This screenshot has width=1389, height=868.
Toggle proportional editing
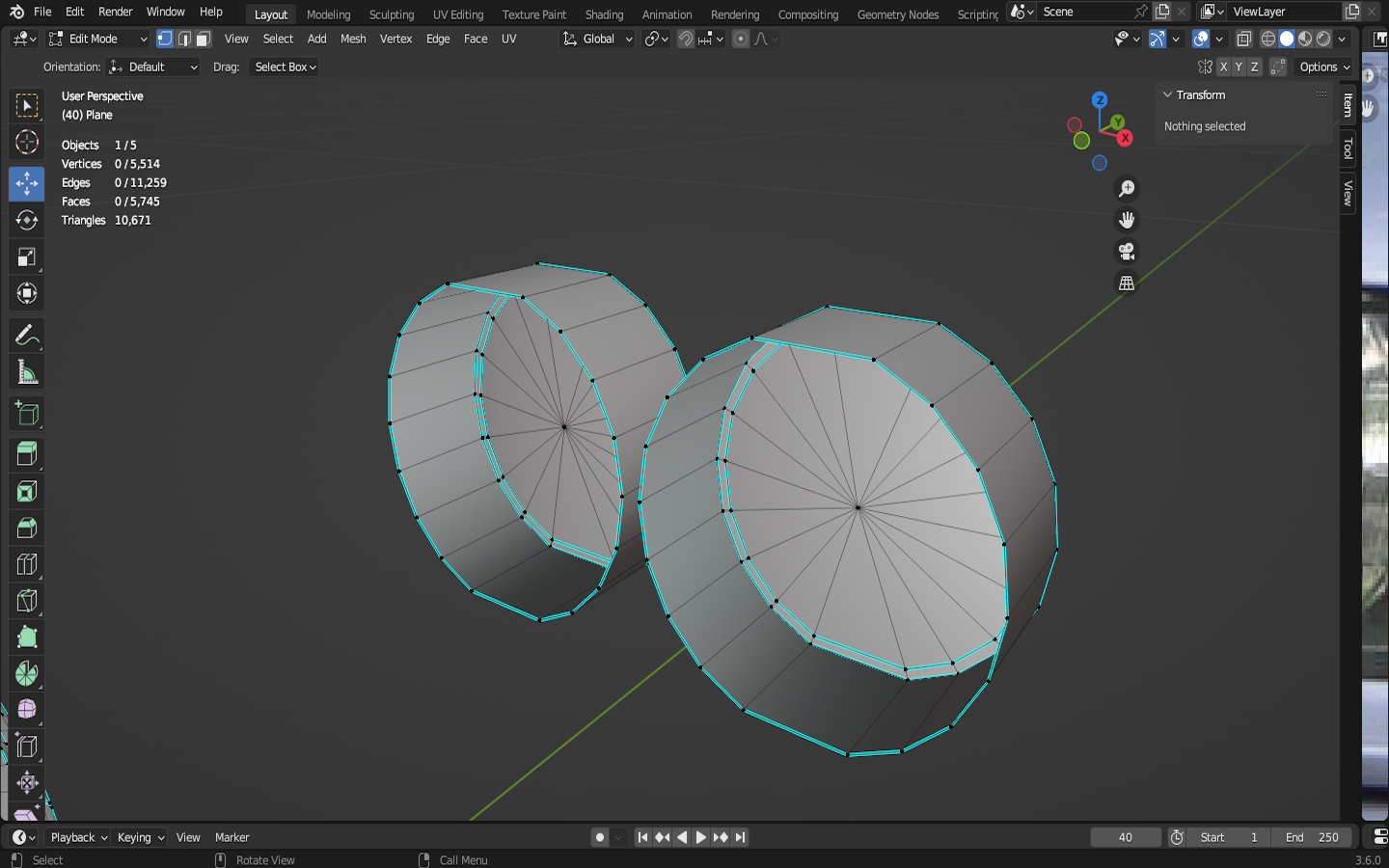tap(740, 39)
